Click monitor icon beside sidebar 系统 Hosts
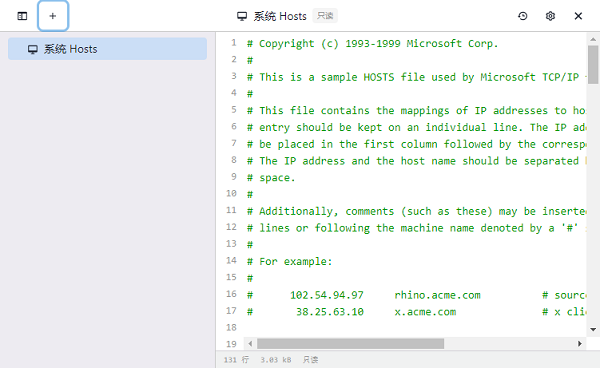The height and width of the screenshot is (368, 600). (x=33, y=49)
